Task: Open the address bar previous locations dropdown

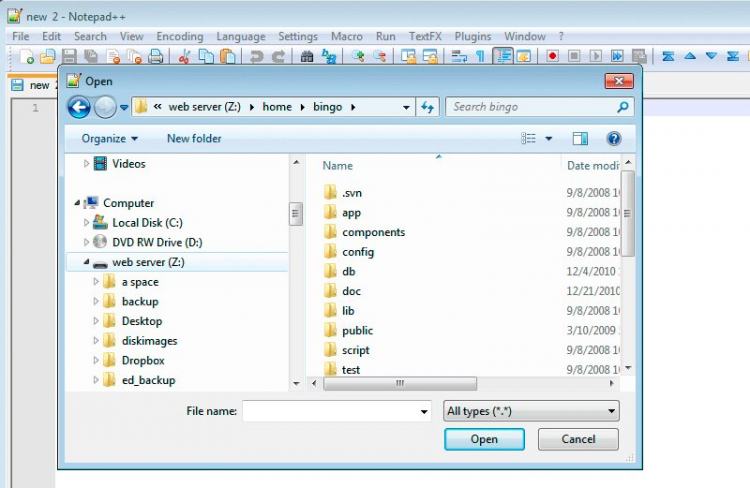Action: coord(406,107)
